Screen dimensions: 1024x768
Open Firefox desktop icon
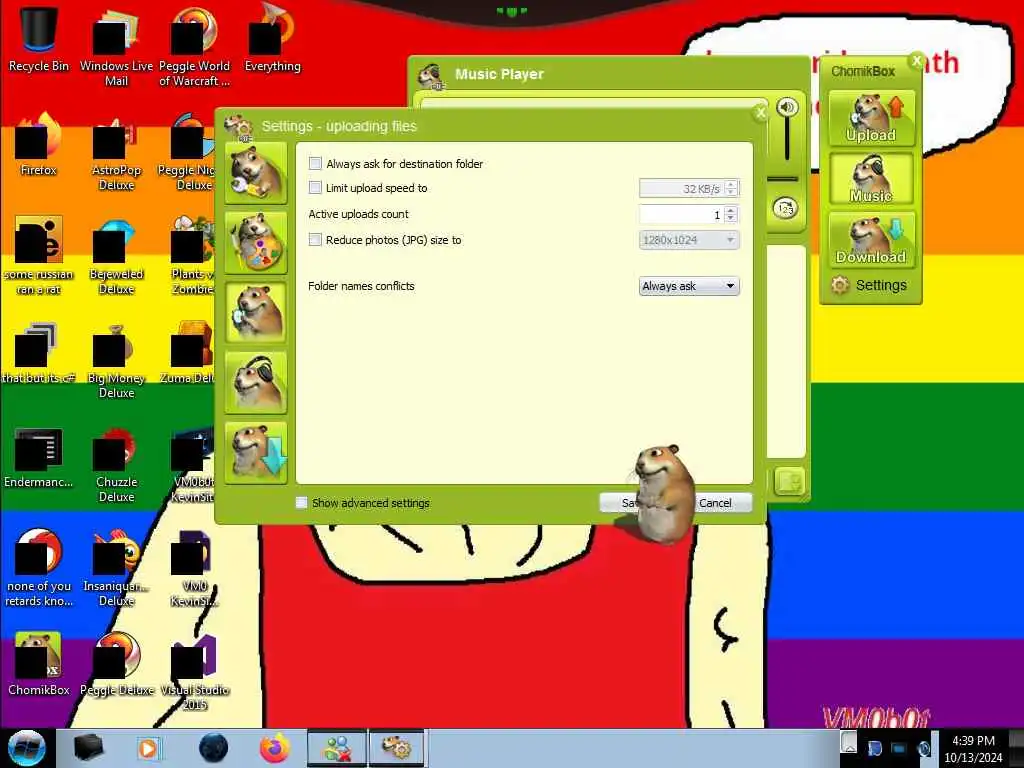click(39, 143)
